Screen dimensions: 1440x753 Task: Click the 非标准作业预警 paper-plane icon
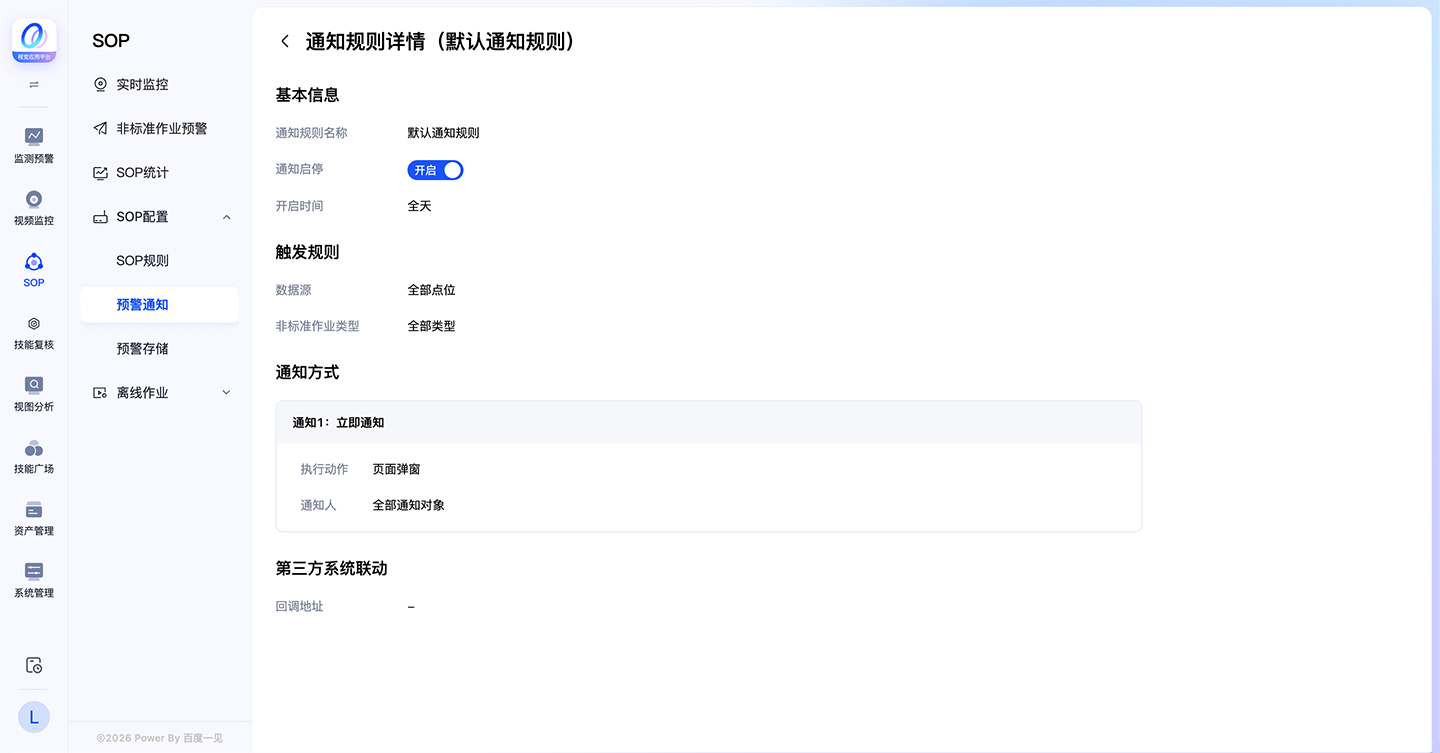[x=100, y=129]
